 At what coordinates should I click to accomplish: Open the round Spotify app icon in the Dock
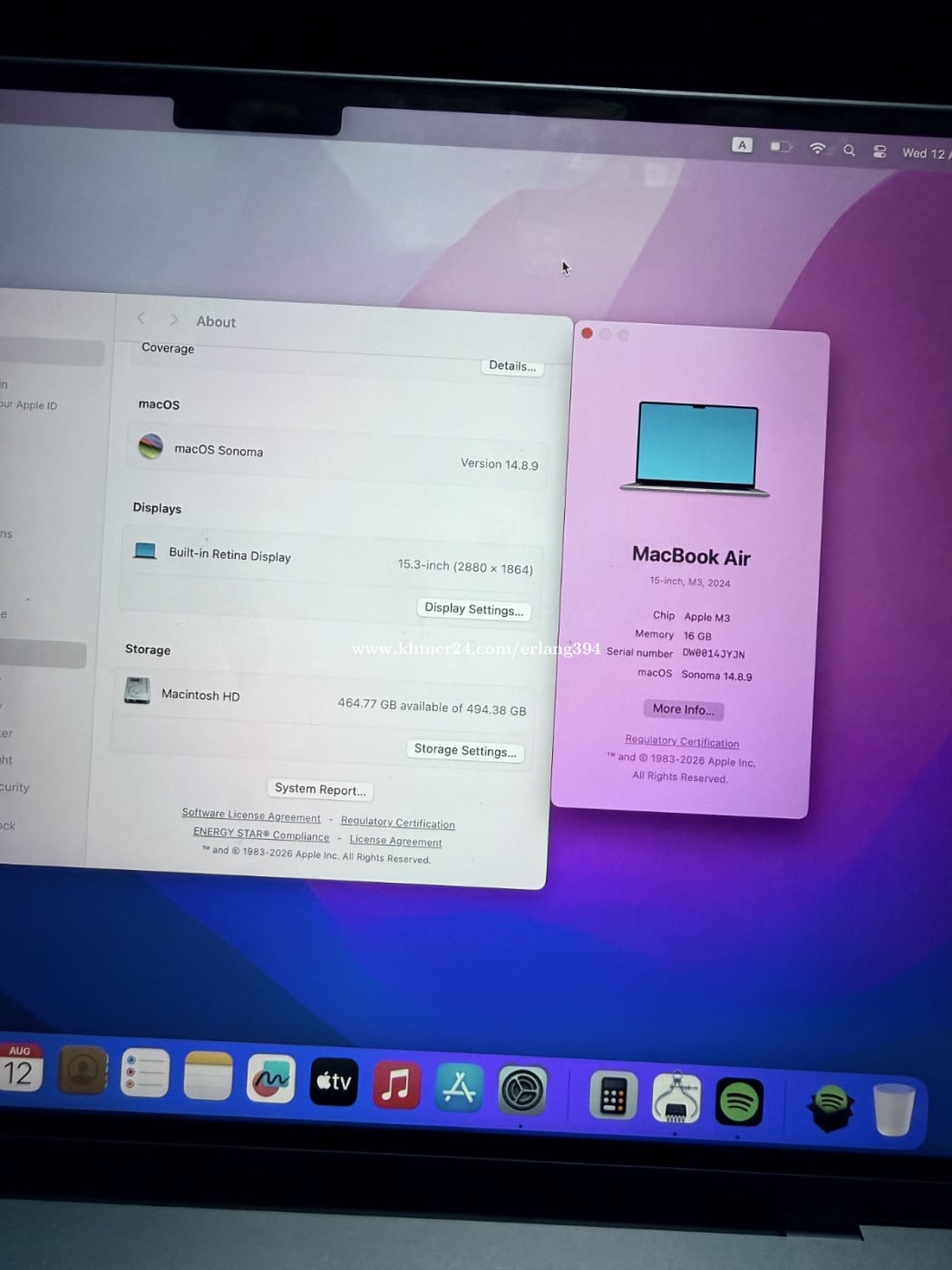739,1101
